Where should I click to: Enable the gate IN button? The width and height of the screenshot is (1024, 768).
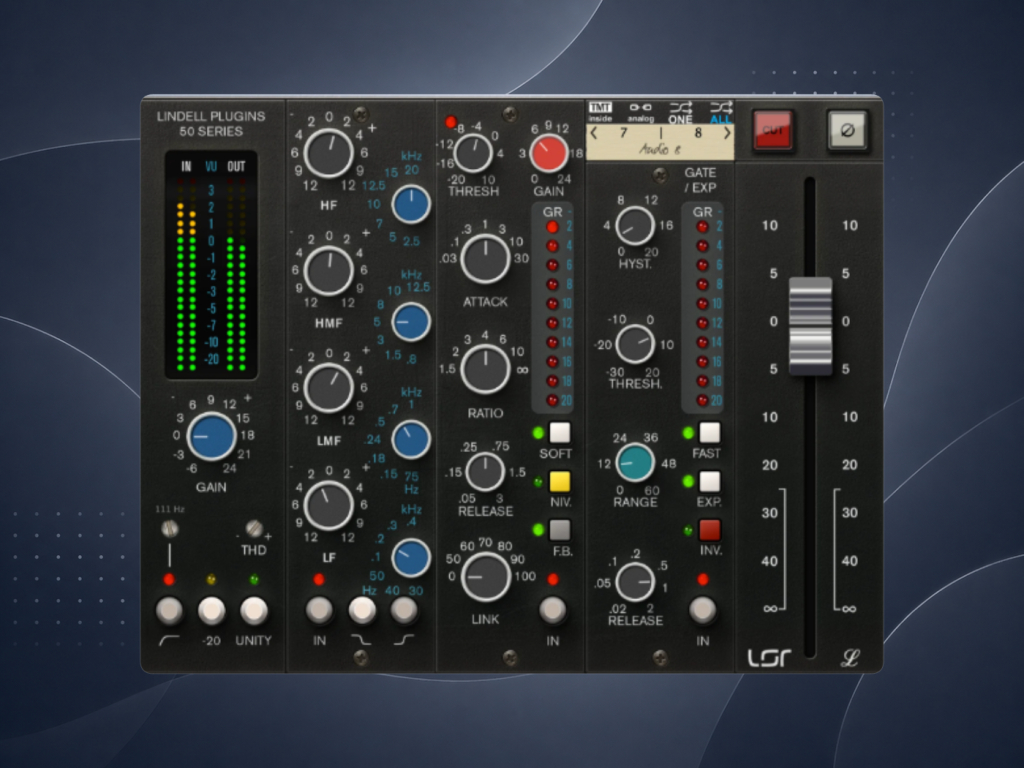pyautogui.click(x=703, y=610)
